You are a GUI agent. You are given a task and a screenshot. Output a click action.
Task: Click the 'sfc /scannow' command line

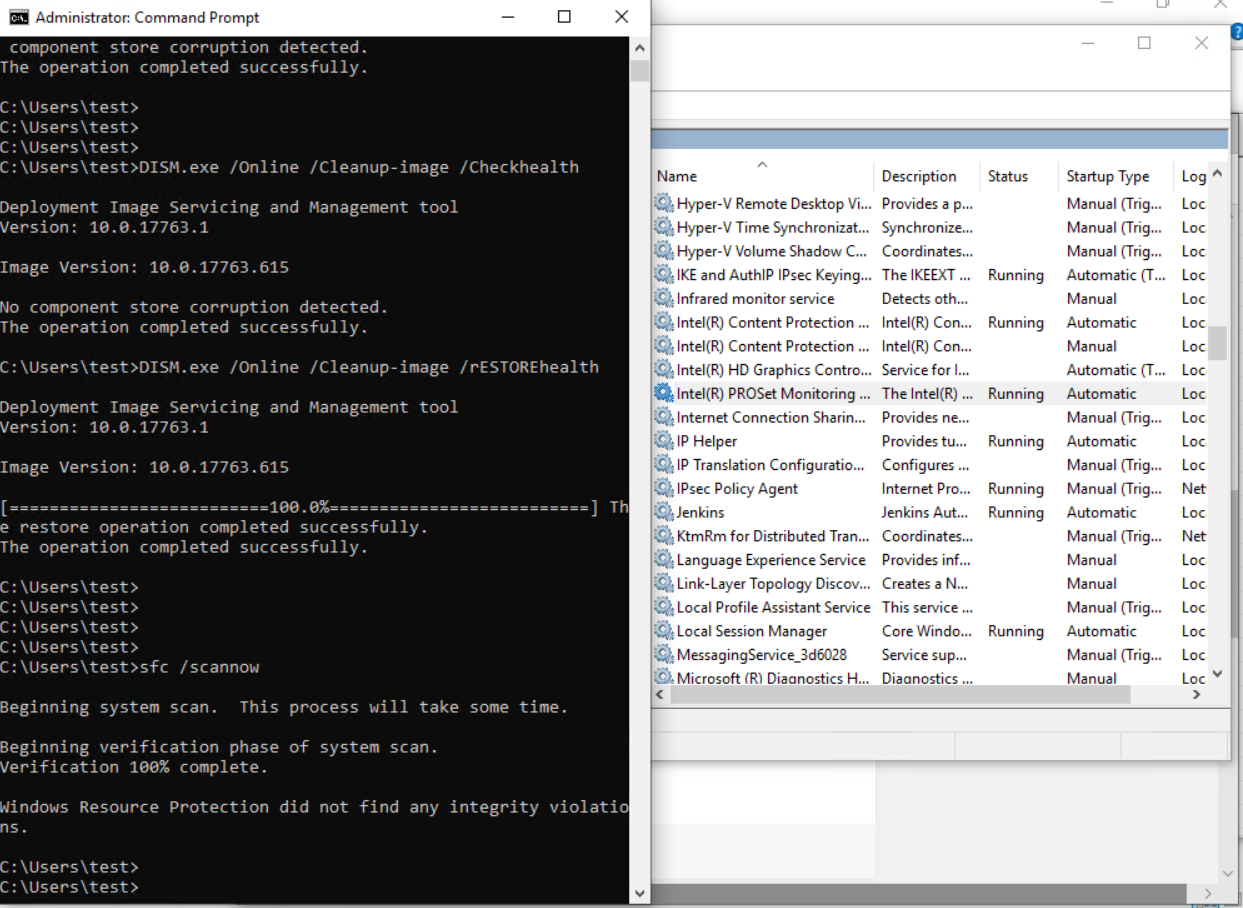[130, 667]
